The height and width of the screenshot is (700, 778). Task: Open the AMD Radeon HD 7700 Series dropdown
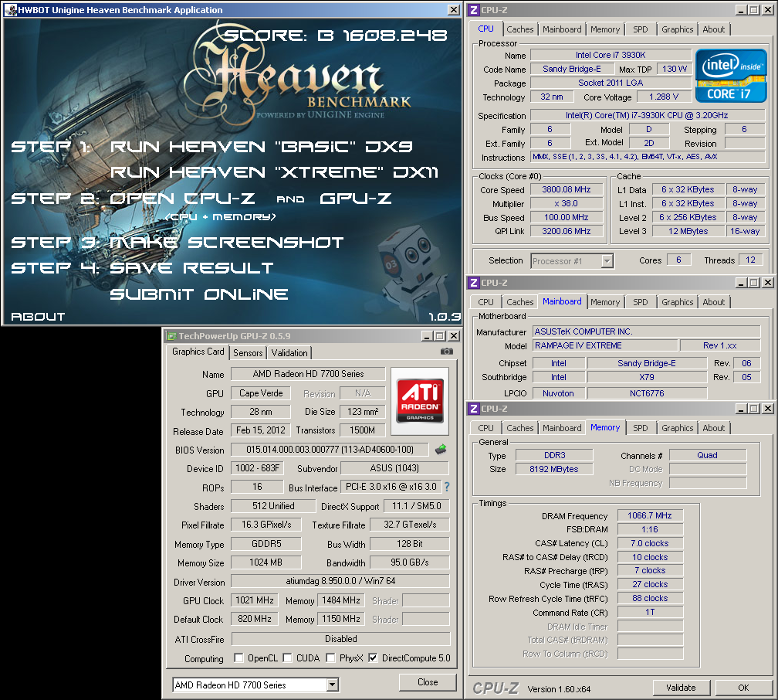(x=332, y=685)
